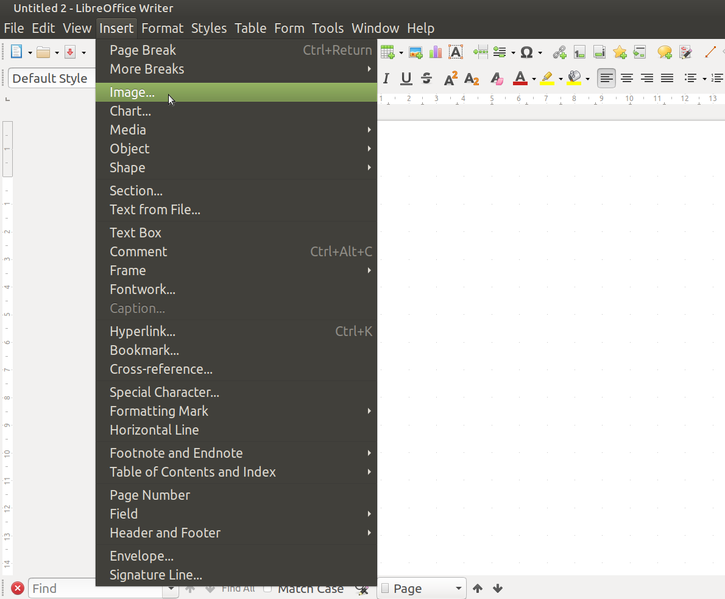
Task: Open the Default Style paragraph style box
Action: [x=52, y=78]
